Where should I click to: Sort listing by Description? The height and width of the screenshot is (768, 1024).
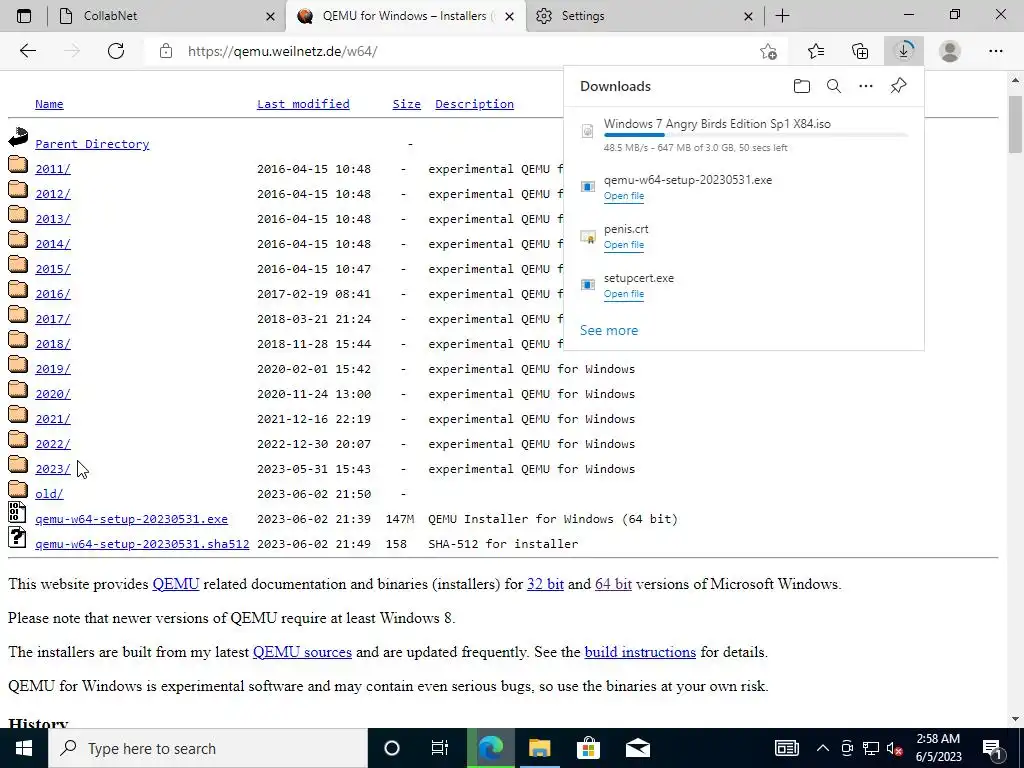tap(474, 104)
